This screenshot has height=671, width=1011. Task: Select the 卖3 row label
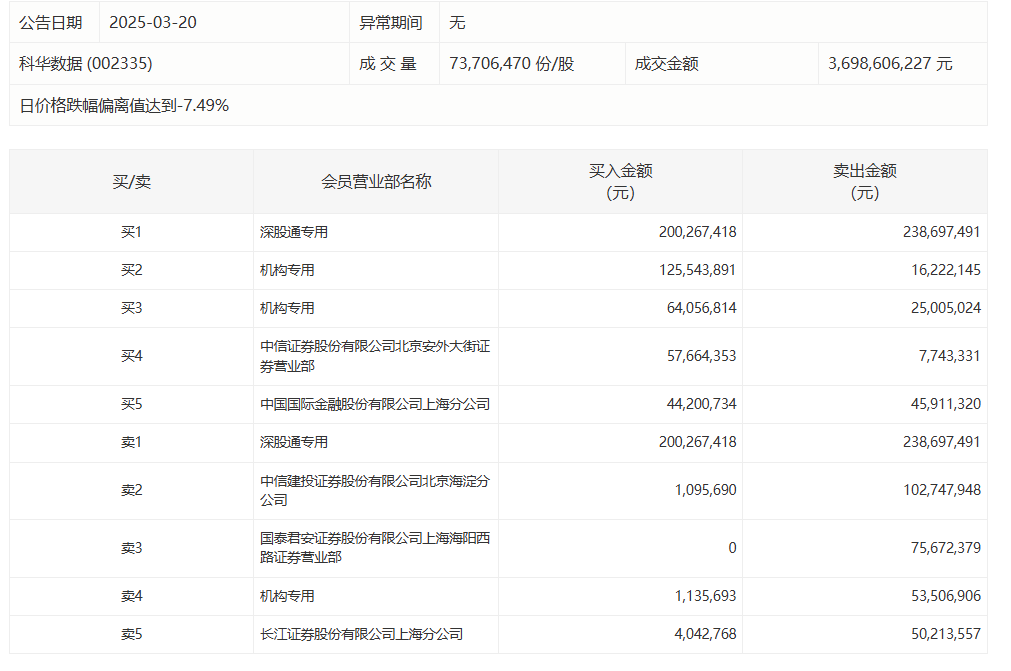(132, 548)
